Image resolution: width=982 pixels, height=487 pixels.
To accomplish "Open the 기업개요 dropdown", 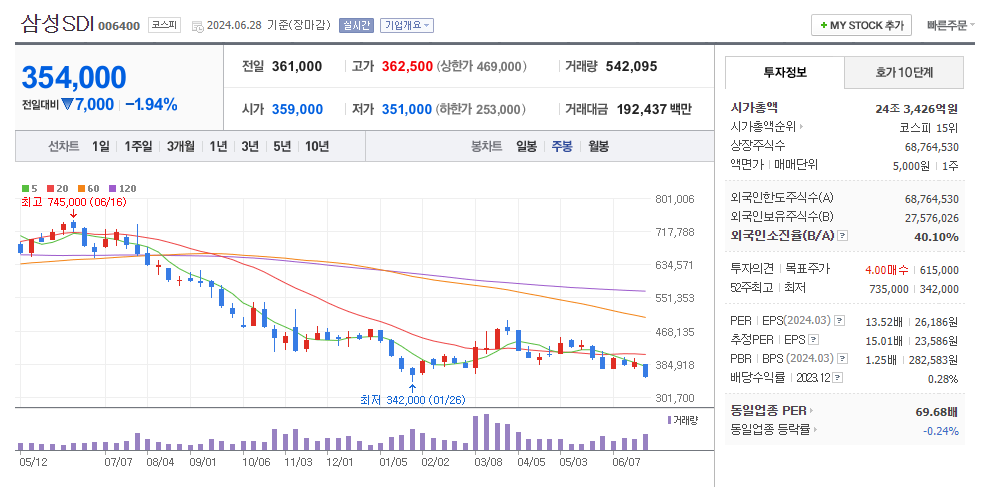I will coord(407,26).
